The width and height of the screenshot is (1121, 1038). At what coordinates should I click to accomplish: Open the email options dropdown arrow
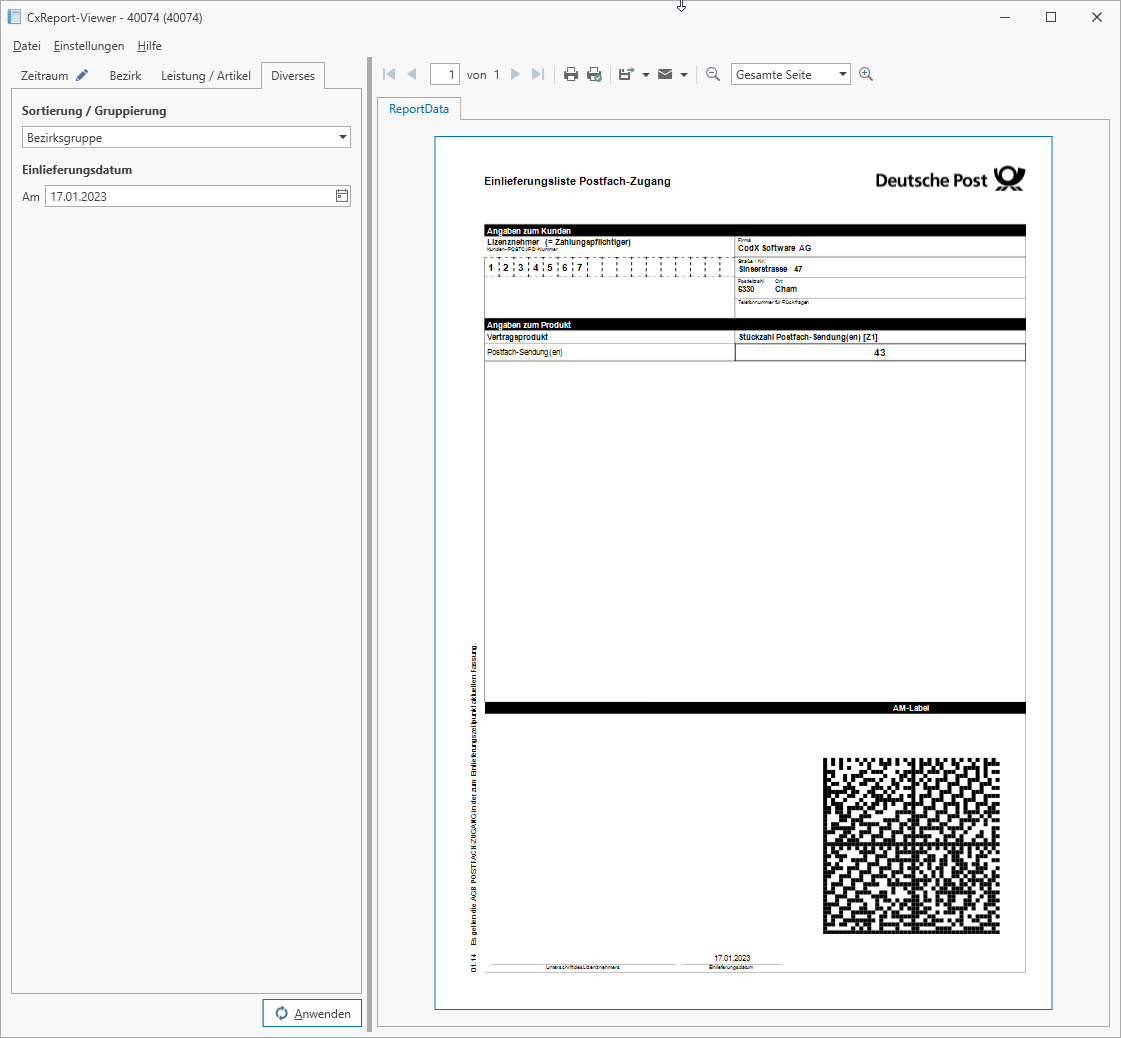coord(684,74)
